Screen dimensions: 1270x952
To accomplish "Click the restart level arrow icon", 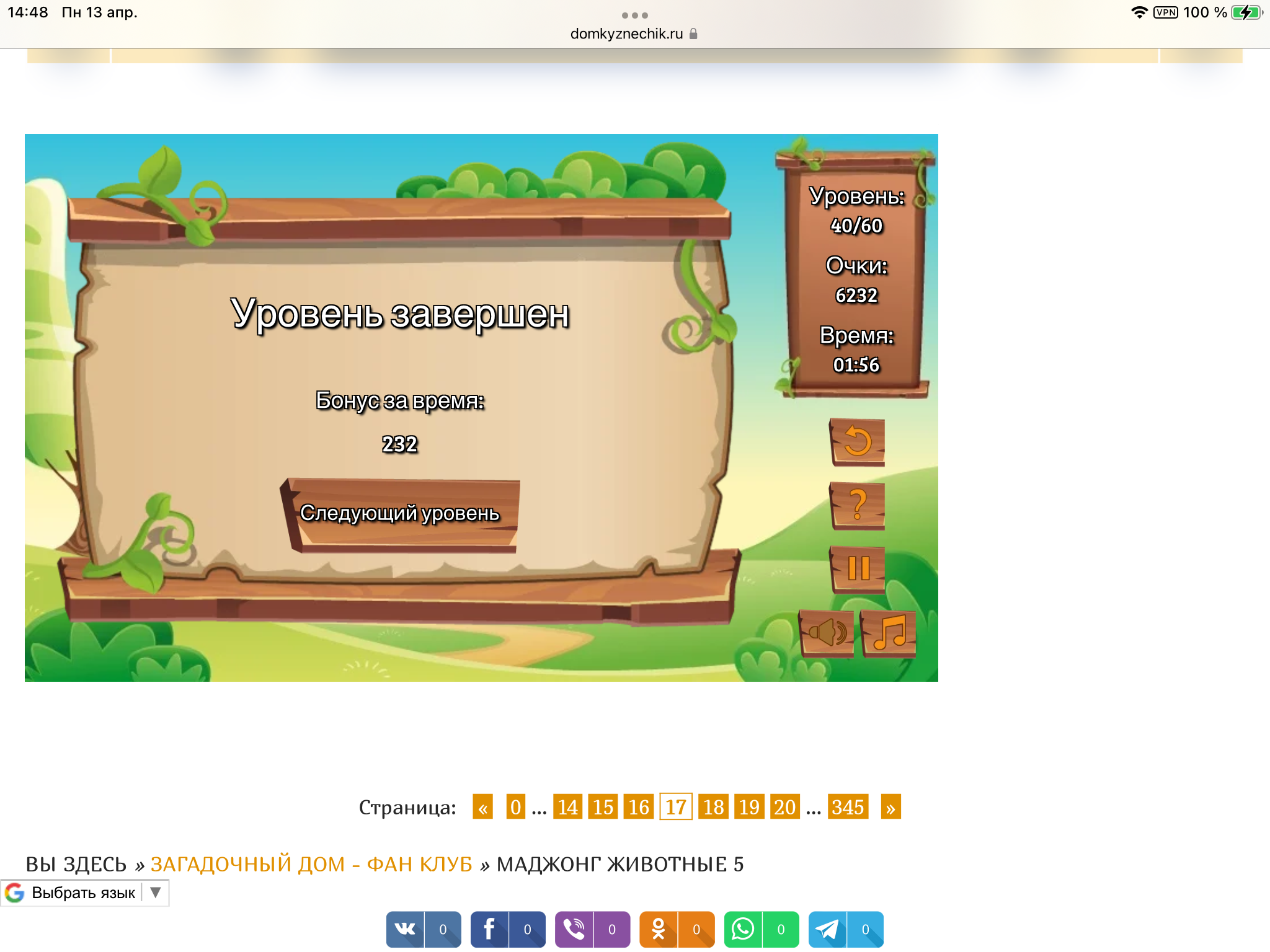I will tap(858, 441).
